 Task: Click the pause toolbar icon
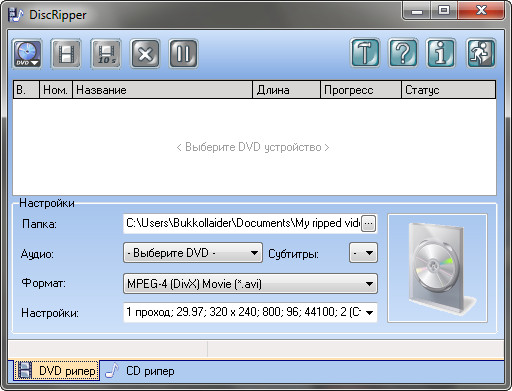[x=183, y=54]
